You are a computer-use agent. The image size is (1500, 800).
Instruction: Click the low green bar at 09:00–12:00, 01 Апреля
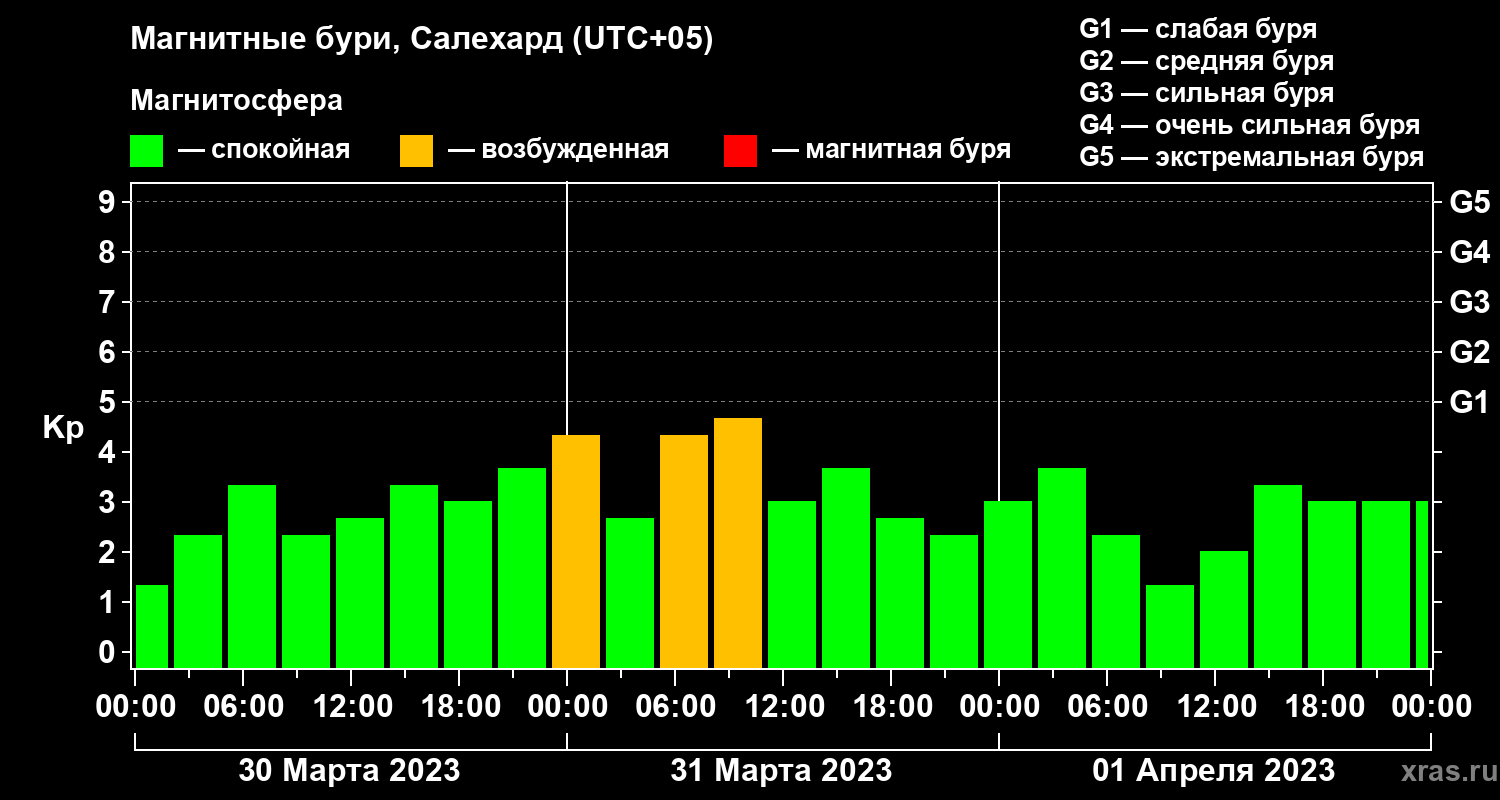pyautogui.click(x=1170, y=626)
